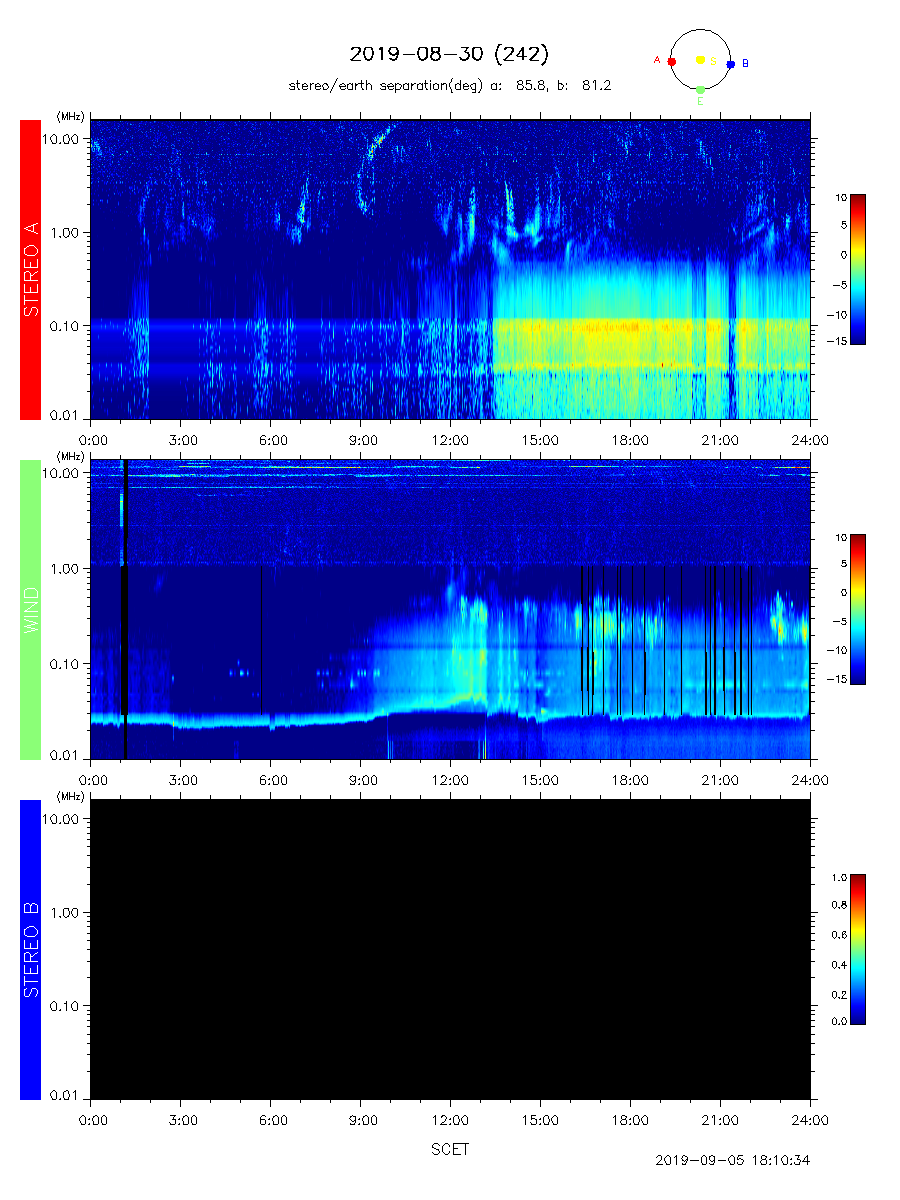Click the STEREO B 0.0–1.0 color scale

coord(858,950)
